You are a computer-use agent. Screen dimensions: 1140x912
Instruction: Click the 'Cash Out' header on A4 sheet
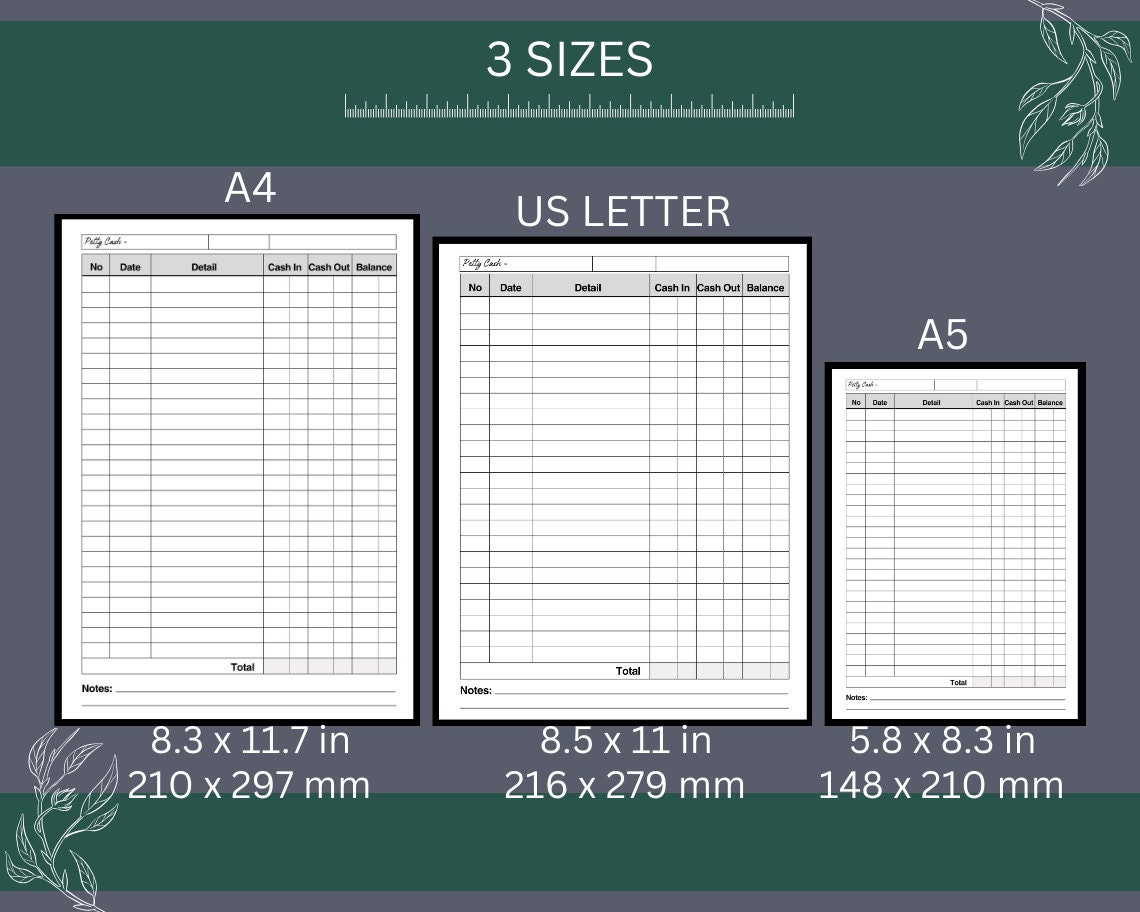[x=329, y=267]
